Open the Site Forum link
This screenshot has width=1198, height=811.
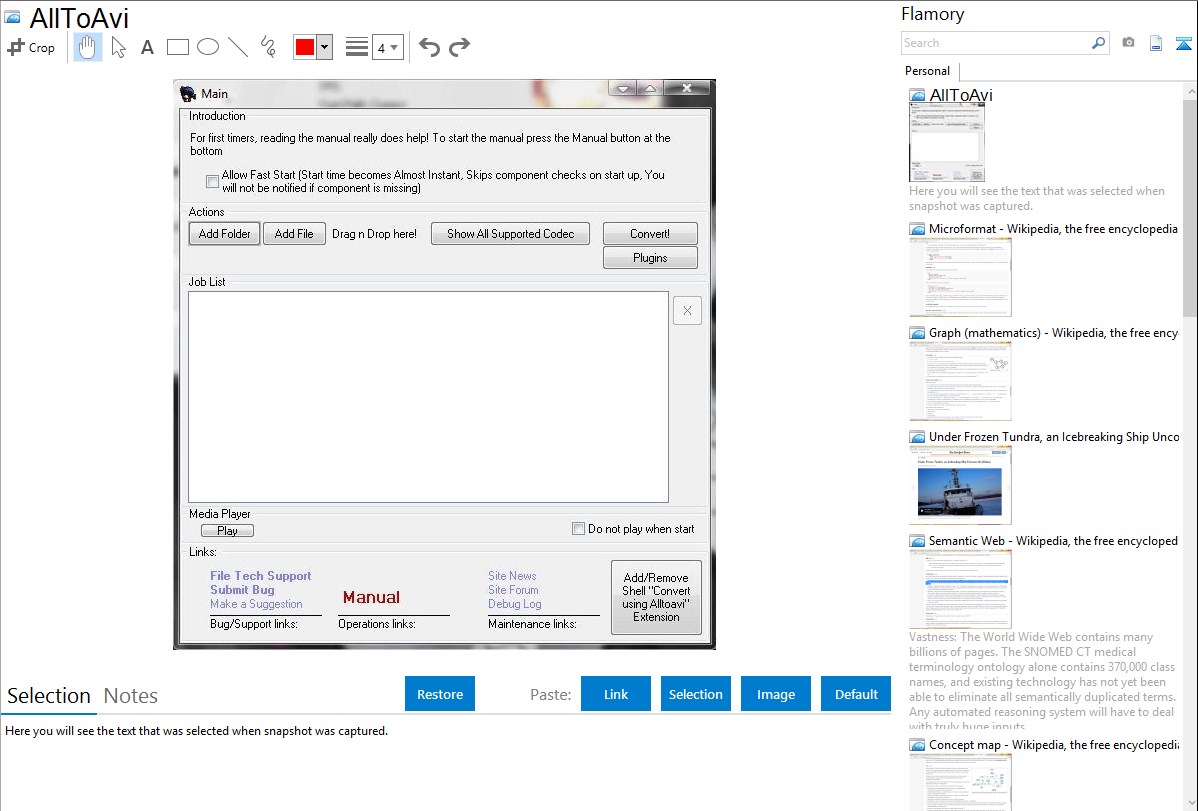point(513,590)
